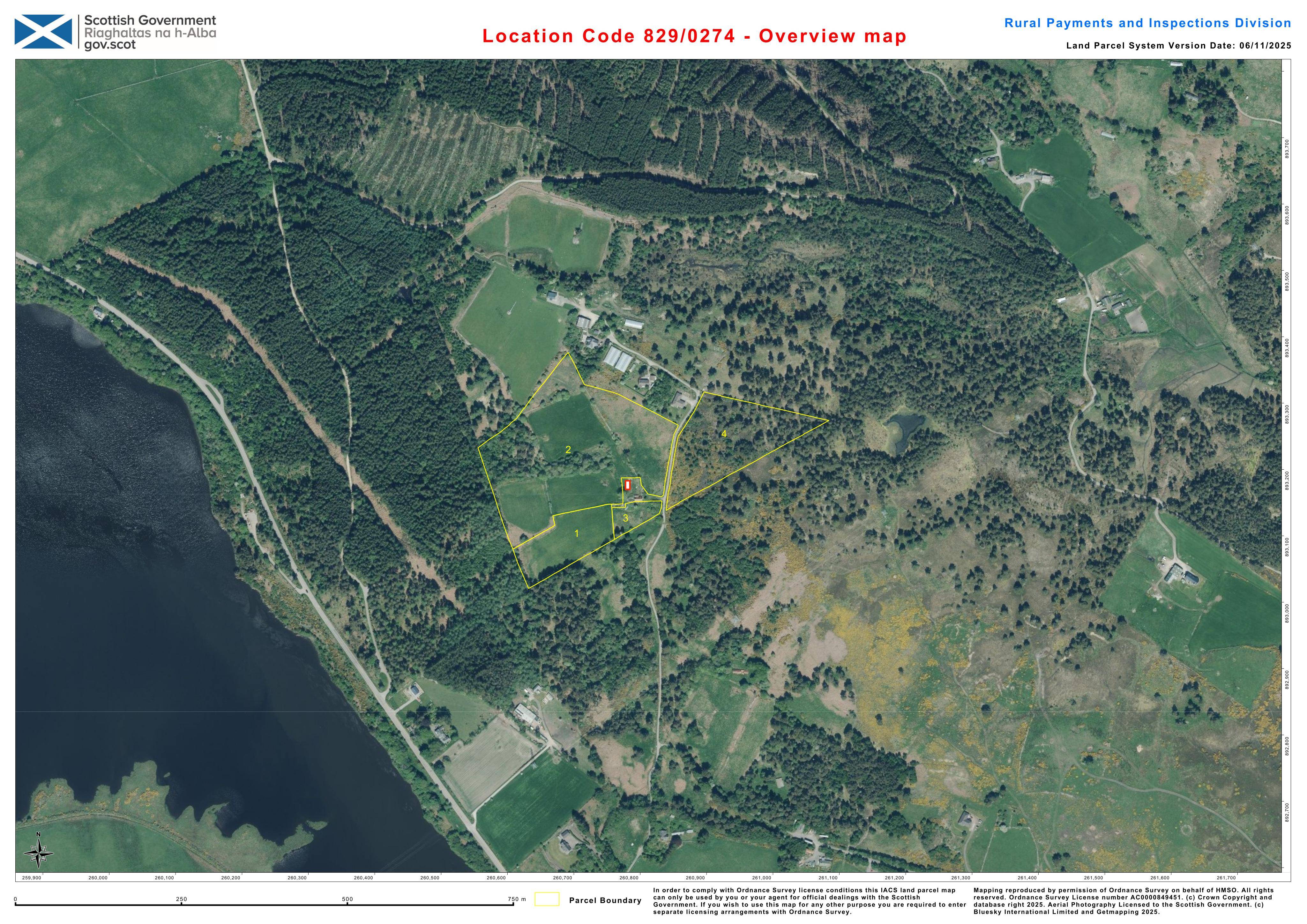Click northing label 892,700 on right edge
Image resolution: width=1307 pixels, height=924 pixels.
click(1288, 812)
